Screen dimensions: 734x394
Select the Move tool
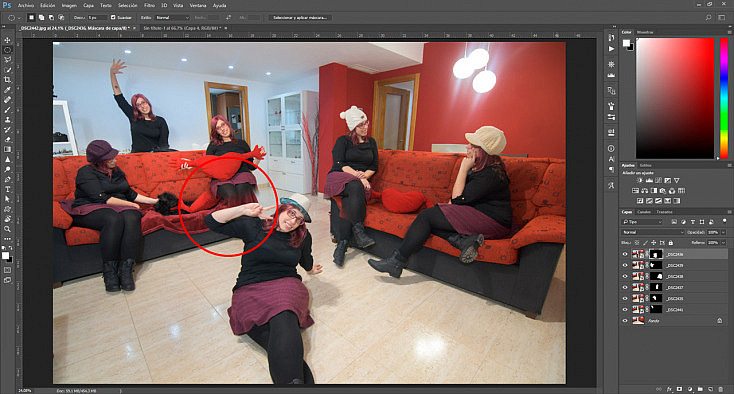(x=7, y=40)
